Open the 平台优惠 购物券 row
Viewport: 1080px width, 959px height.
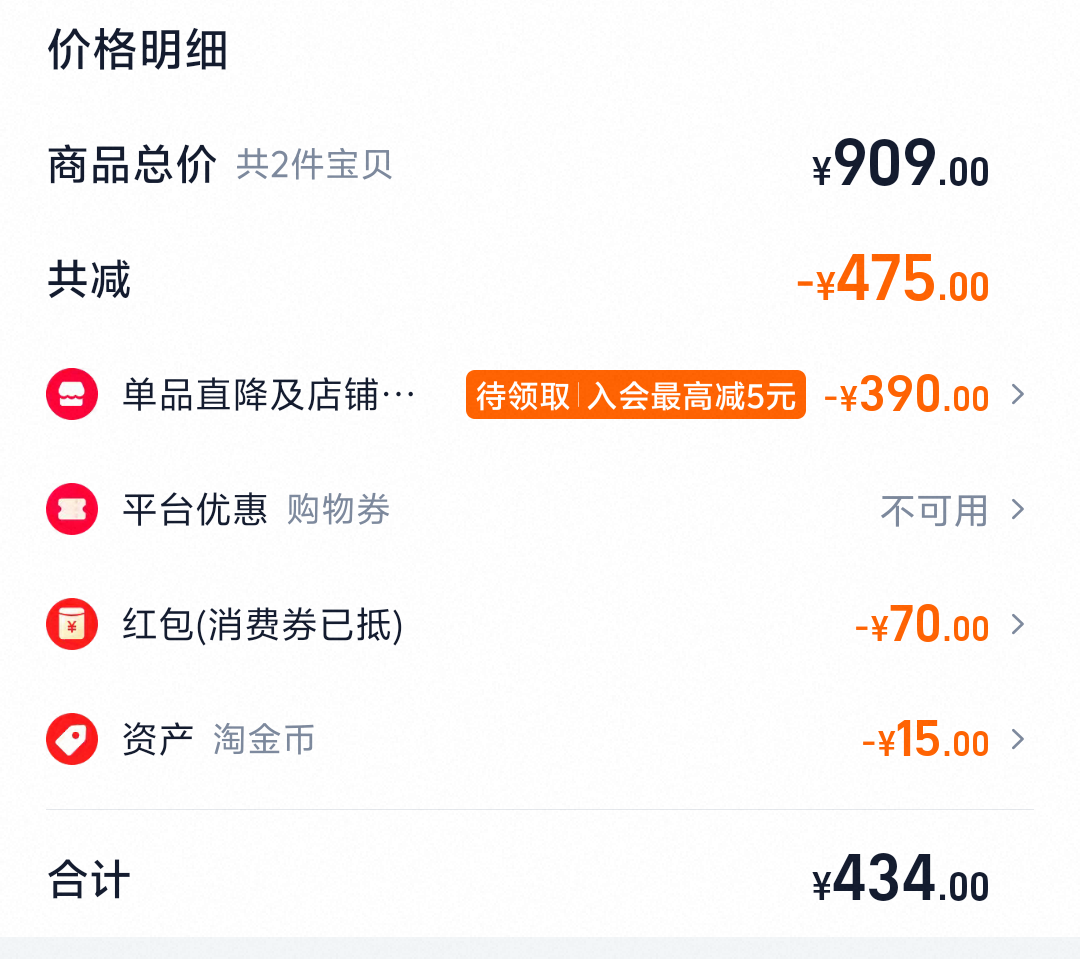point(256,510)
